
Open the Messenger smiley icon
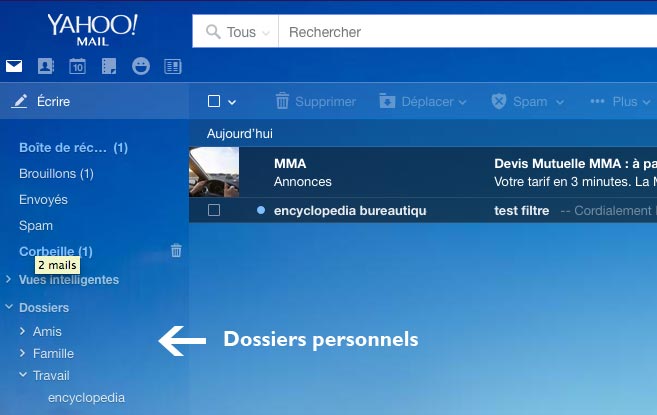[141, 67]
